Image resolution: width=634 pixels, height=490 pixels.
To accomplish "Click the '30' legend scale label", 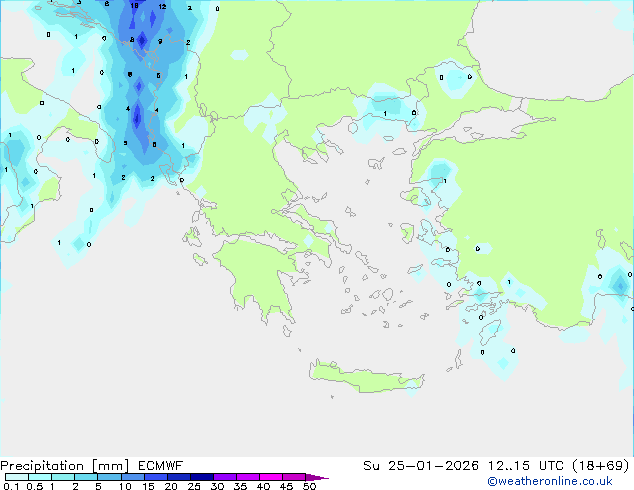I will tap(217, 486).
